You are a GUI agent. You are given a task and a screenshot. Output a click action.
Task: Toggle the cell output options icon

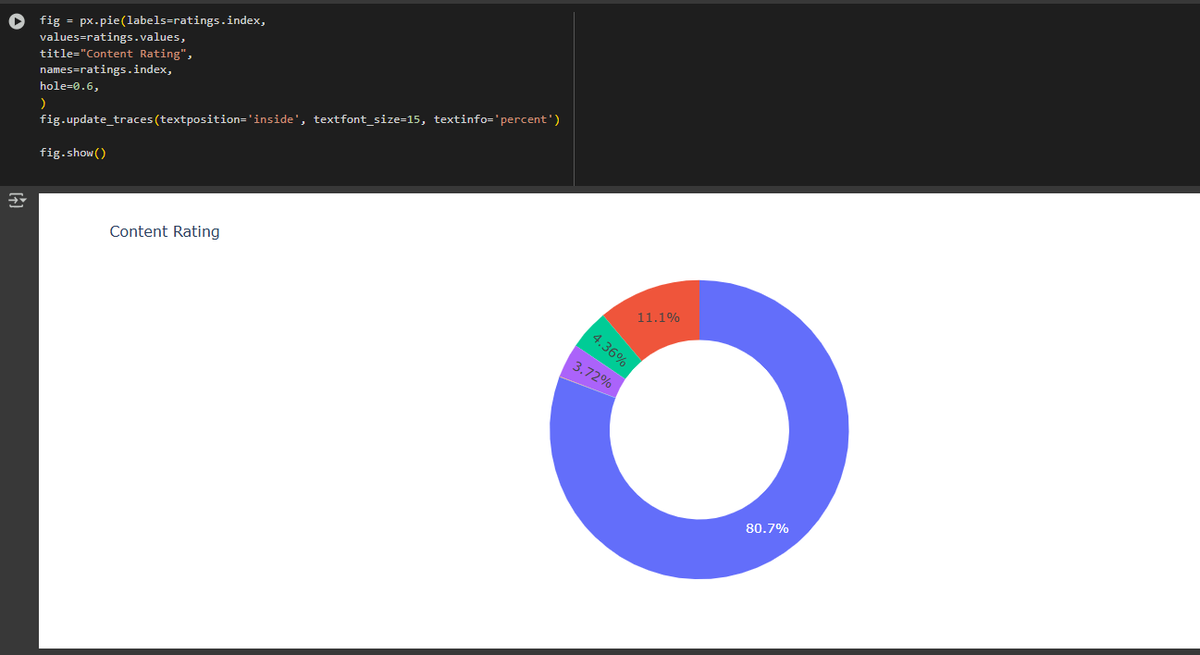(17, 200)
